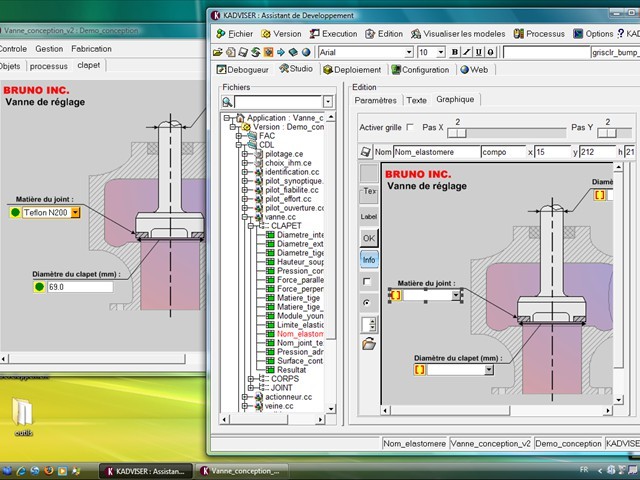
Task: Select the Info widget tool
Action: [x=369, y=260]
